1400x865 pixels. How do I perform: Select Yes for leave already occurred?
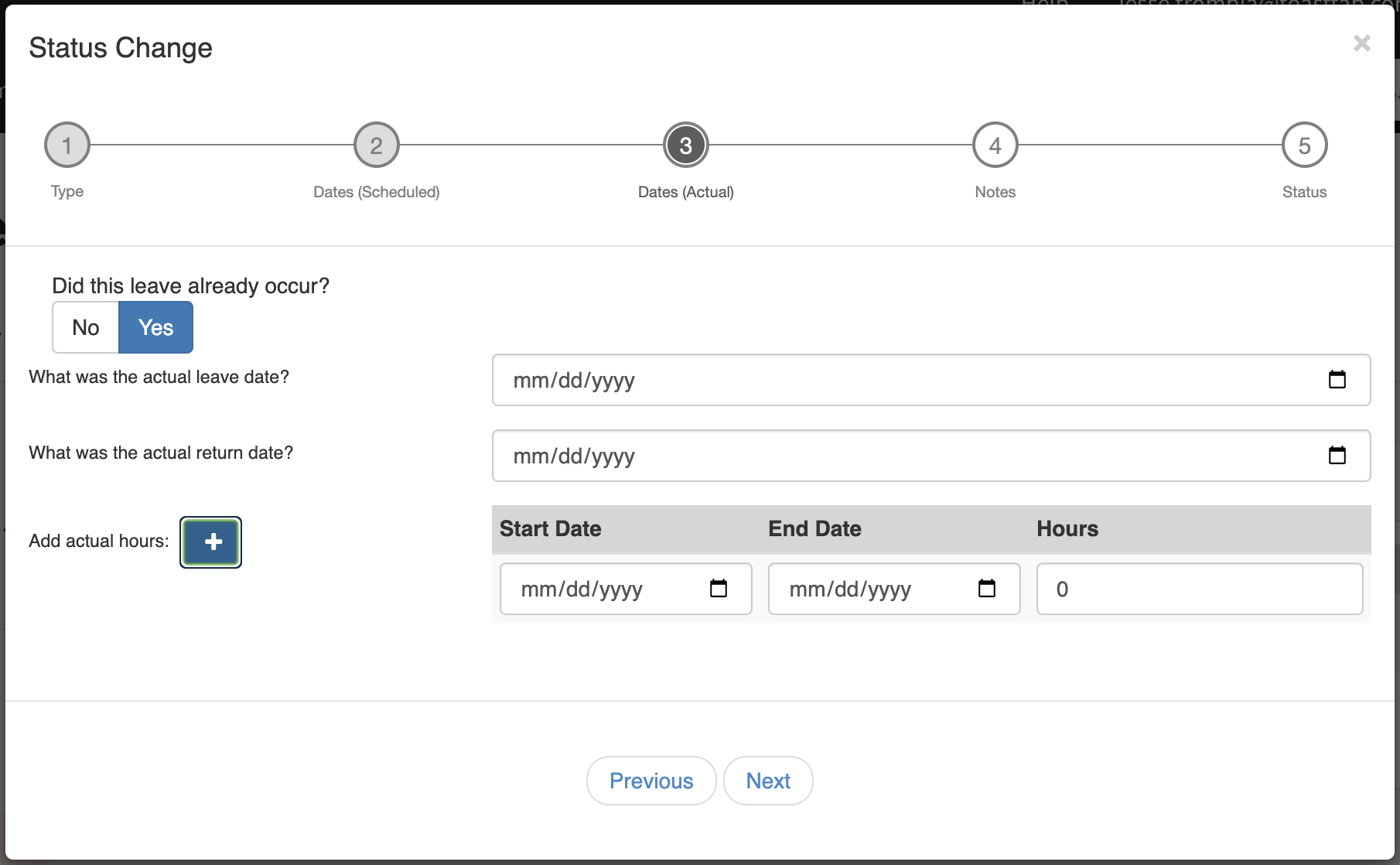point(155,327)
